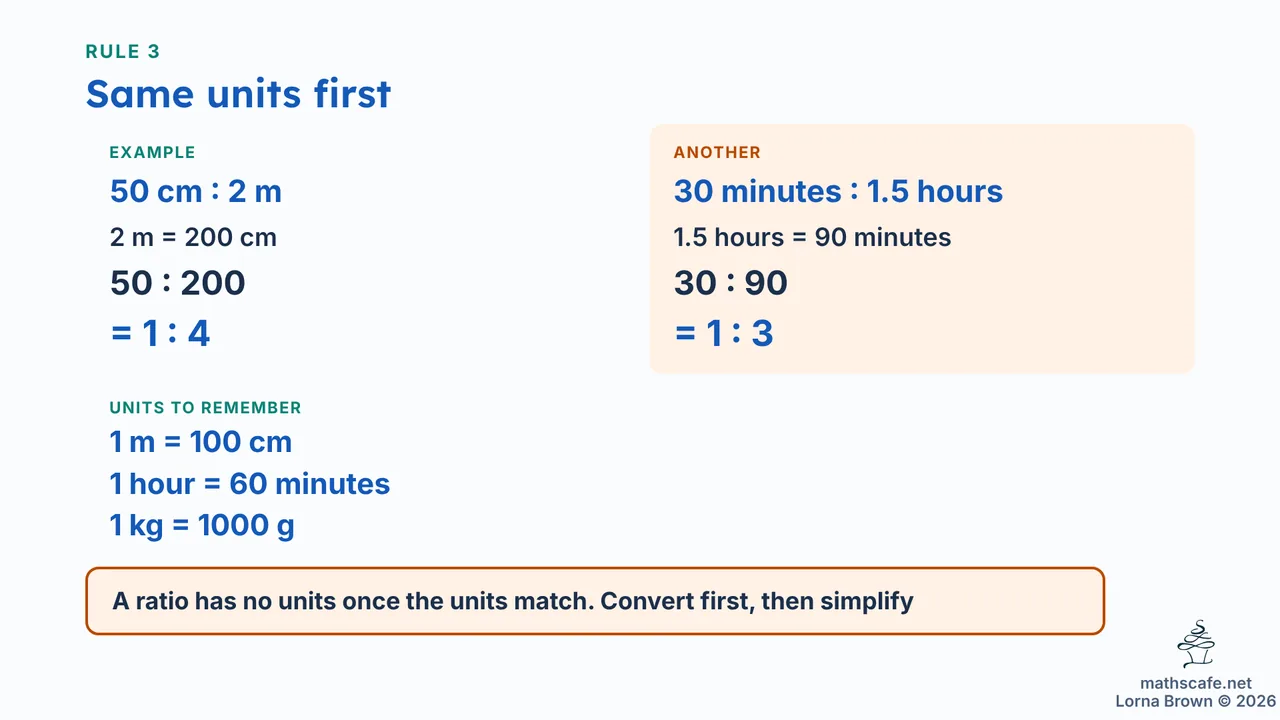Click the 'A ratio has no units' callout box
The height and width of the screenshot is (720, 1280).
pos(595,601)
